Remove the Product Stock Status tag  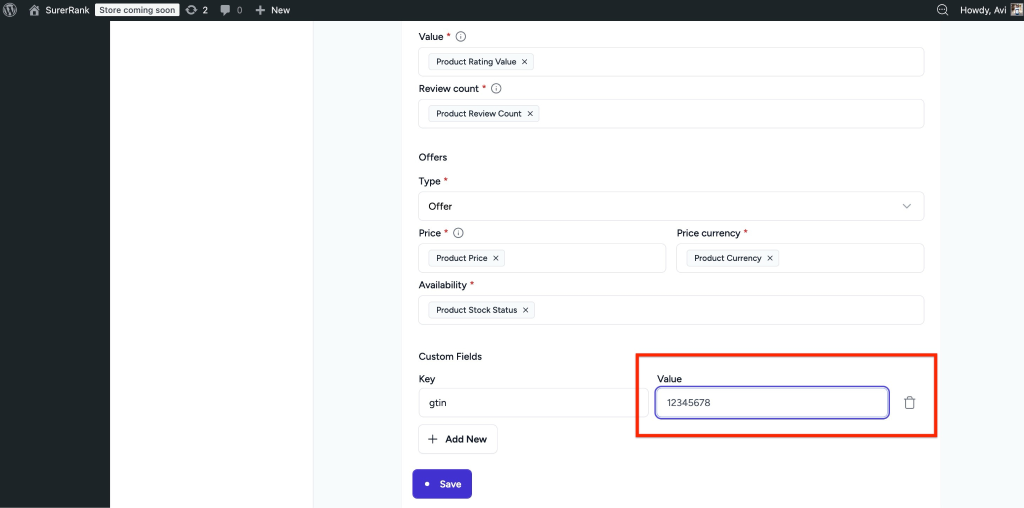pos(526,310)
